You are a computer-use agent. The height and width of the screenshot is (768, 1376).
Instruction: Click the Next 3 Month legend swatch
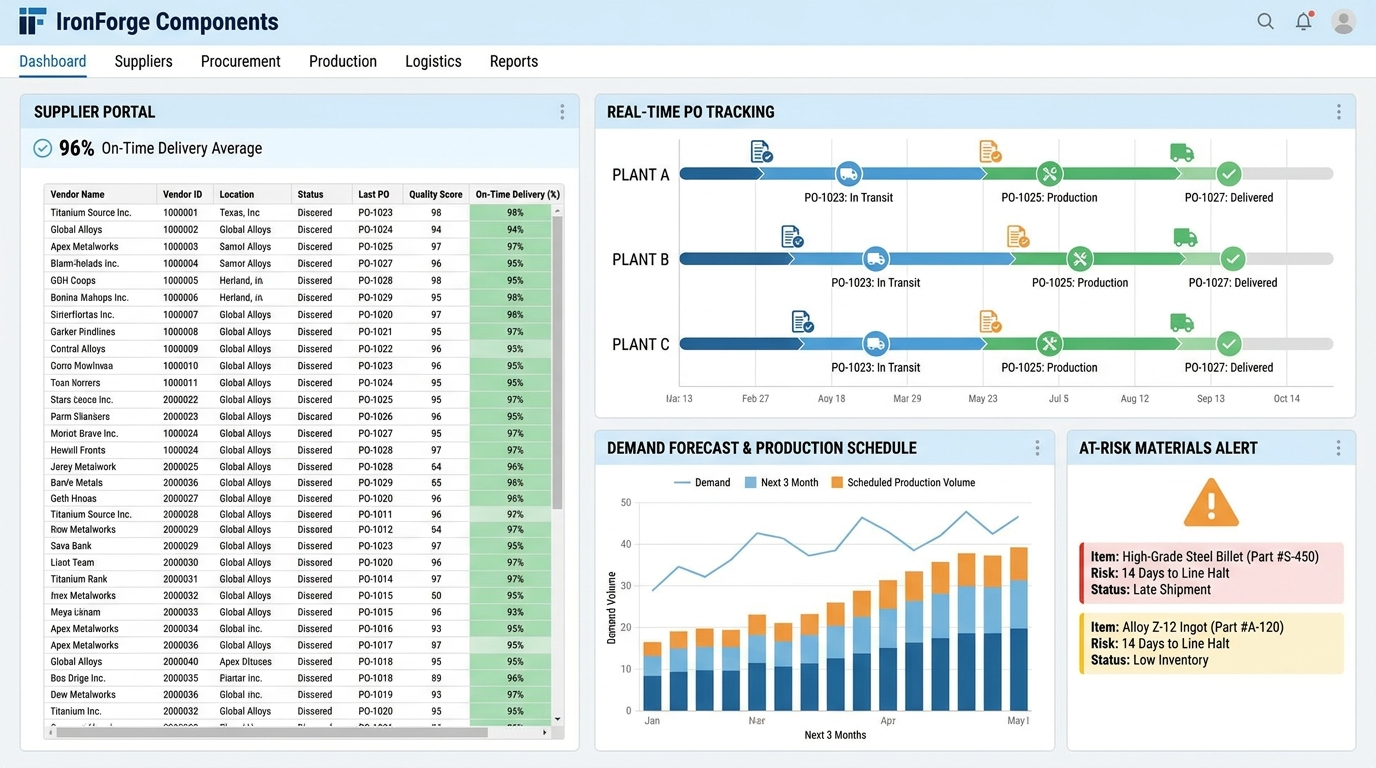click(x=751, y=482)
